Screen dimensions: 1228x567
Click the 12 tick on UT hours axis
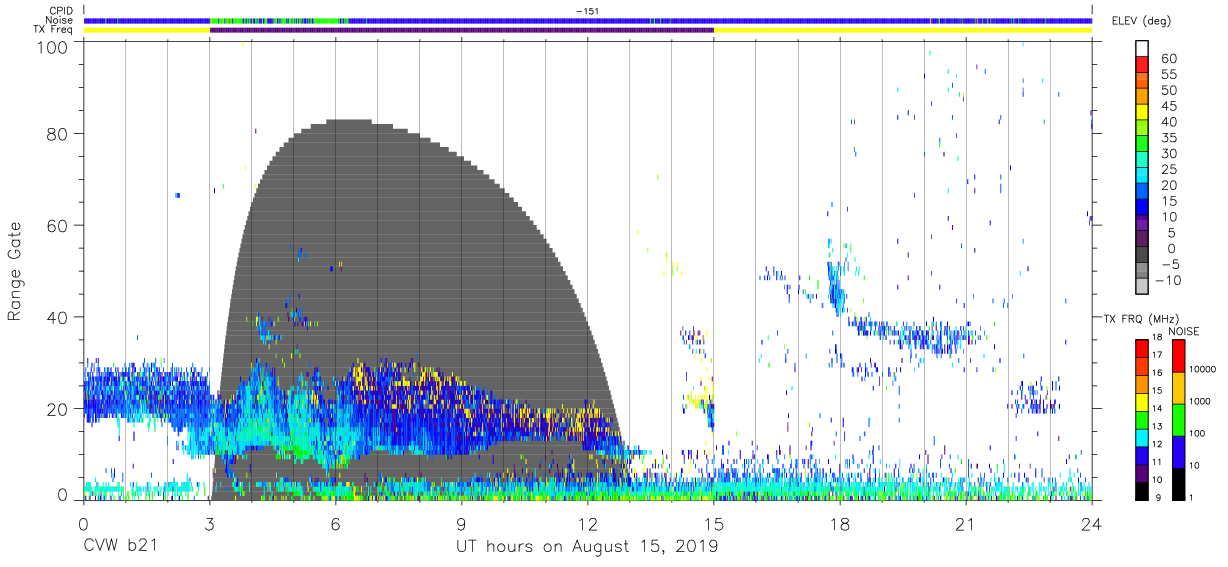click(x=588, y=524)
